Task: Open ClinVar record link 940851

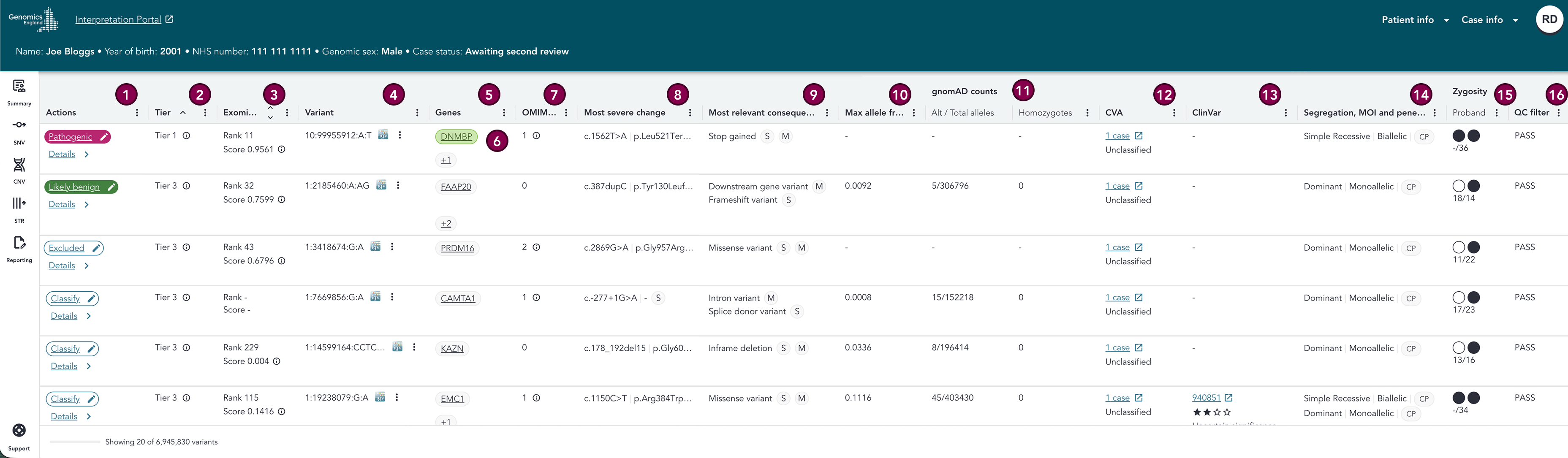Action: pos(1206,398)
